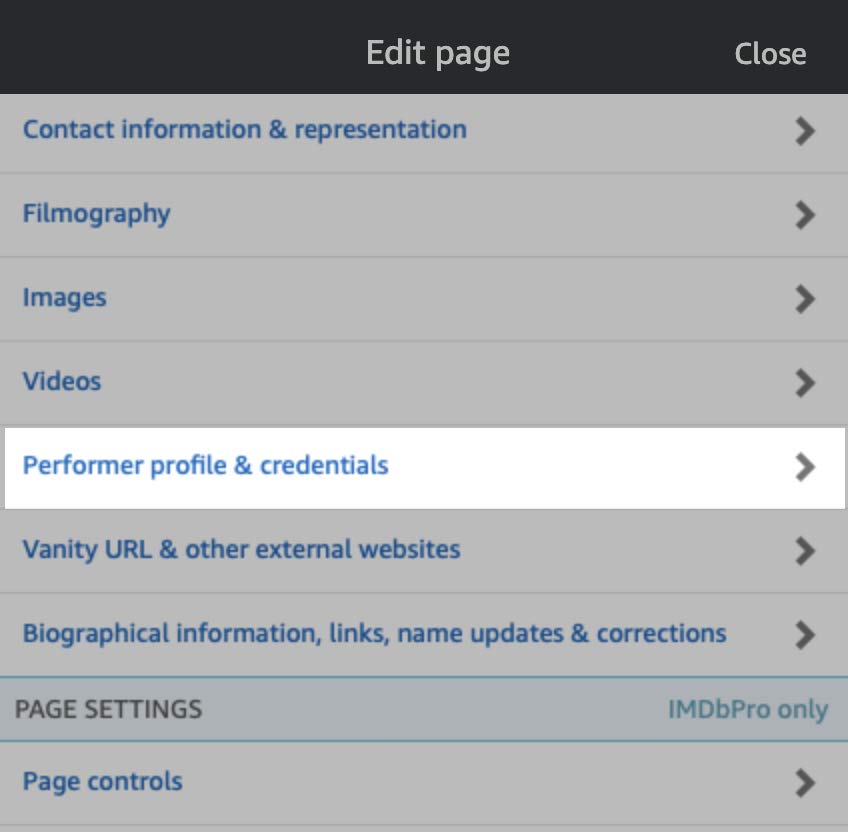
Task: Open Vanity URL & other external websites
Action: pos(241,550)
